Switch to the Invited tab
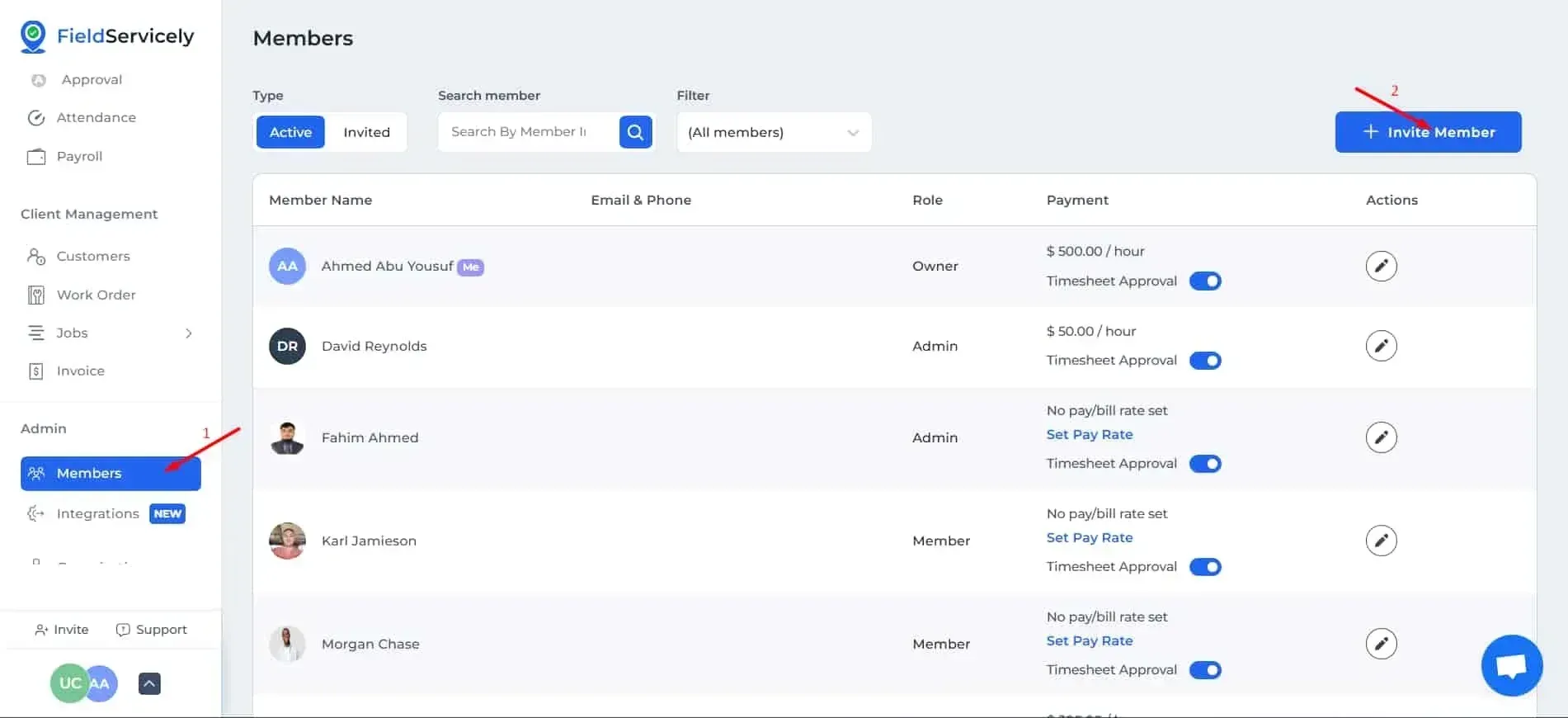1568x718 pixels. tap(366, 132)
